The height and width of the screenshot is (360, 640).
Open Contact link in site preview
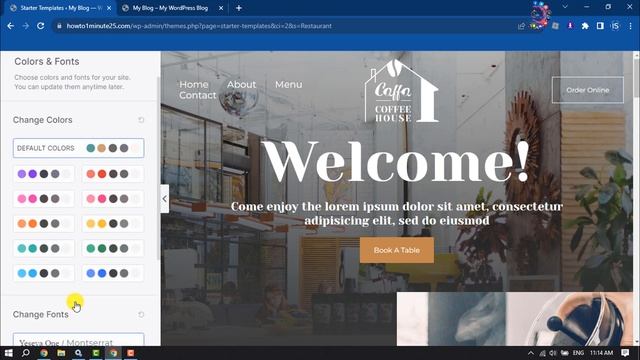coord(198,95)
